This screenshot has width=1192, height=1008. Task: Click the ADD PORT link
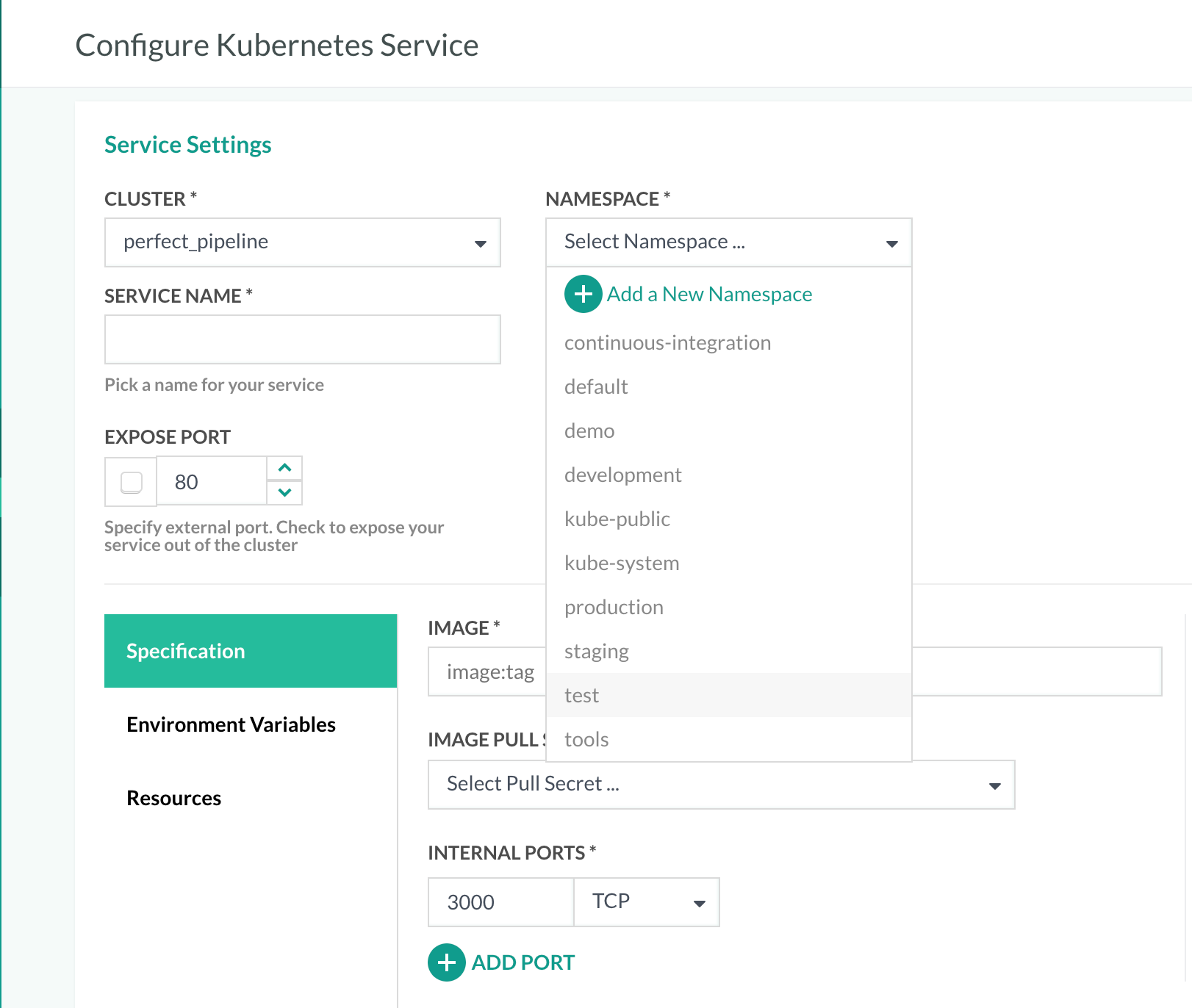coord(523,962)
